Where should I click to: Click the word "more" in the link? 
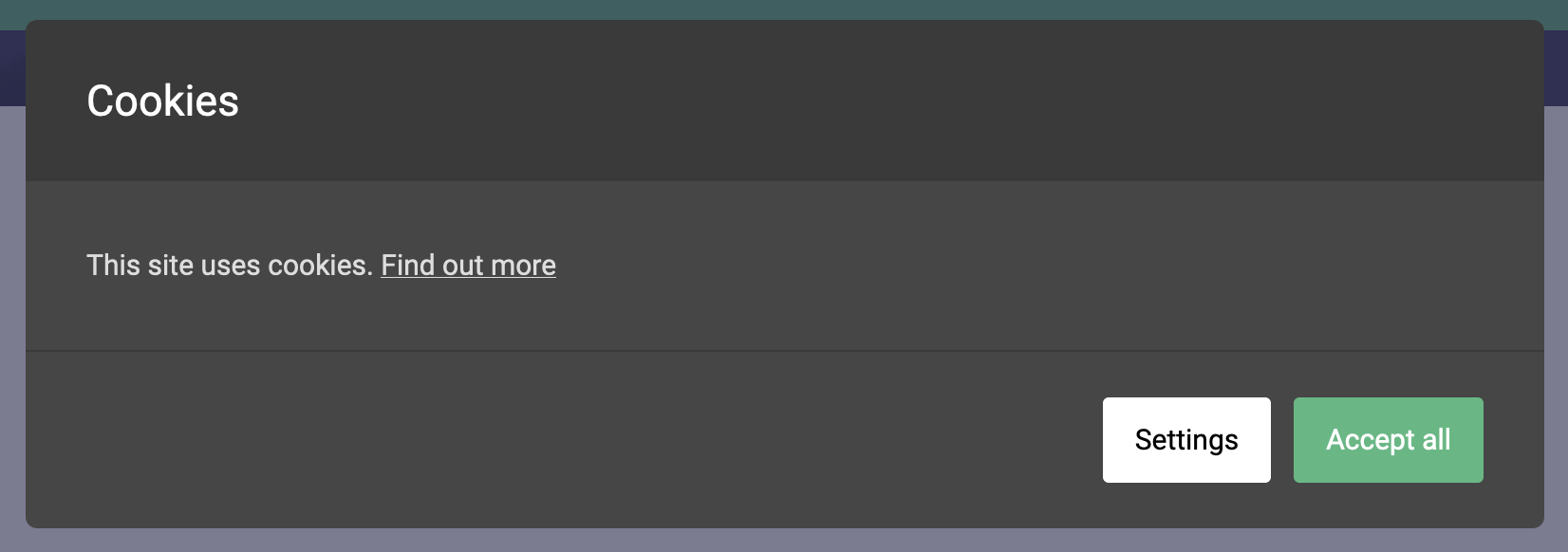[x=523, y=266]
